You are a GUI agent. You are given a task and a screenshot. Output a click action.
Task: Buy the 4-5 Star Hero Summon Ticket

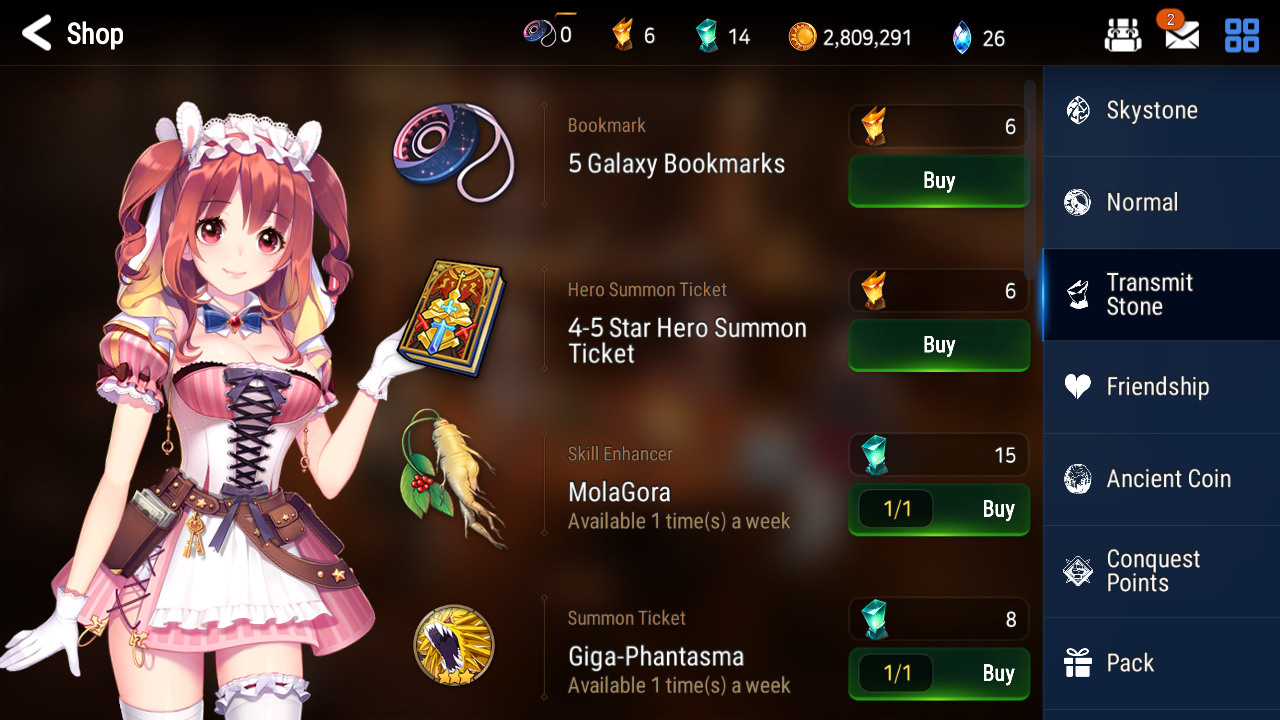pos(939,345)
